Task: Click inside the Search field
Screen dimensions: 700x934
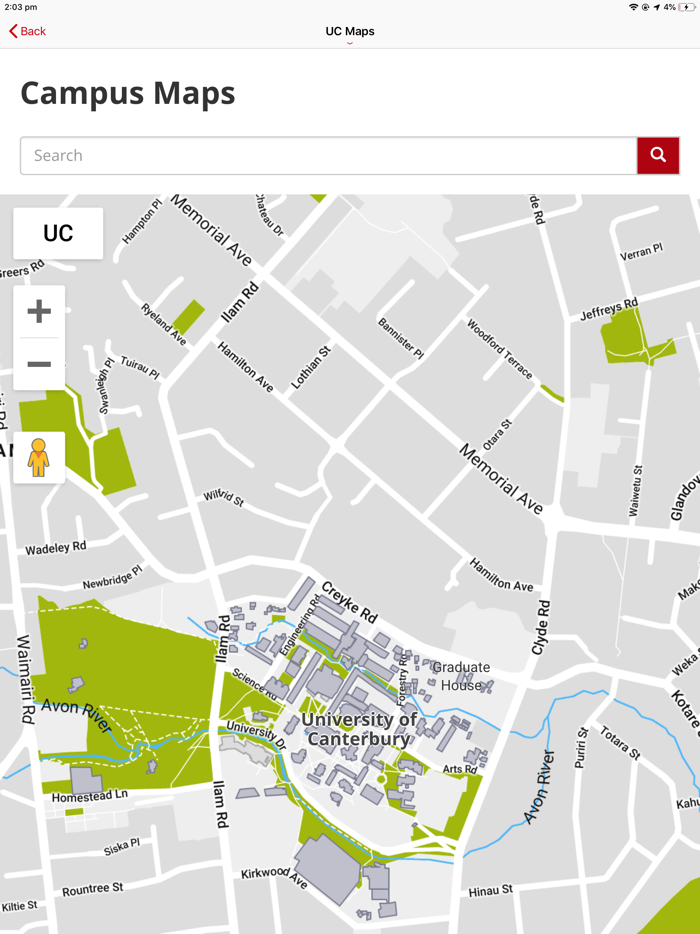Action: point(300,155)
